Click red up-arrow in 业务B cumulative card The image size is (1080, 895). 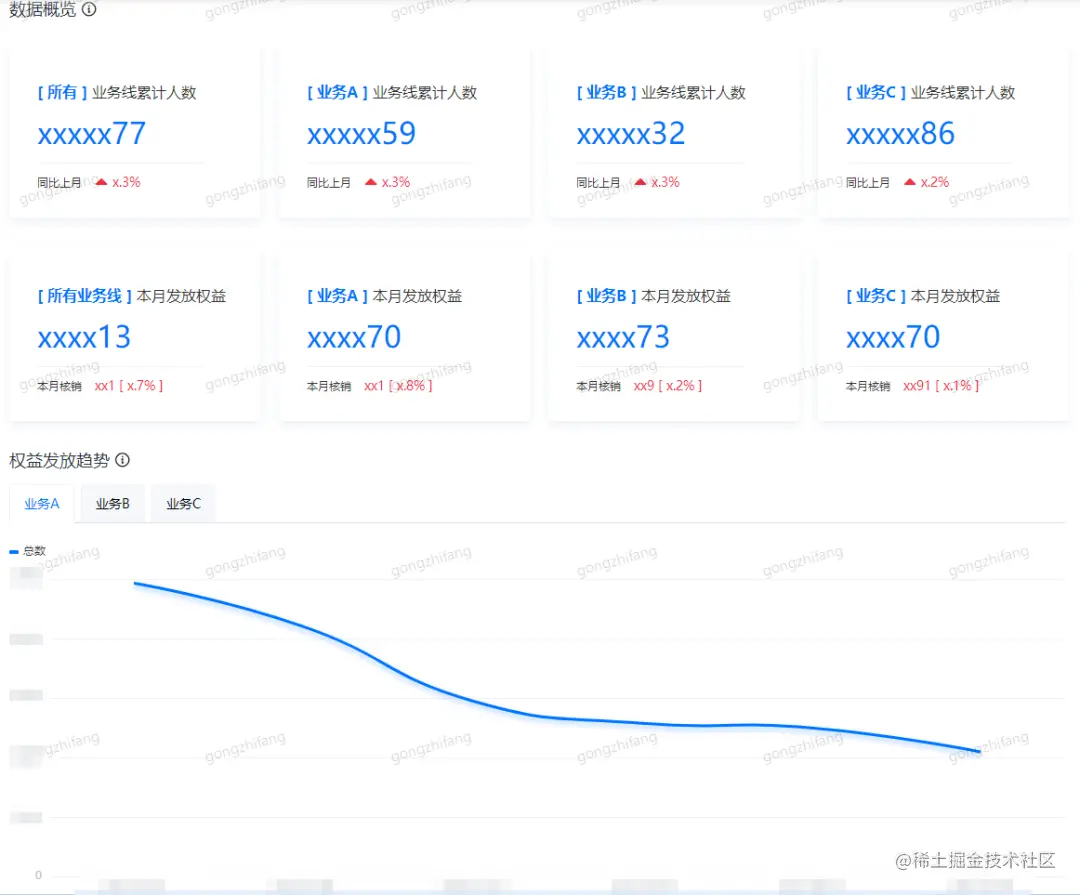click(641, 182)
